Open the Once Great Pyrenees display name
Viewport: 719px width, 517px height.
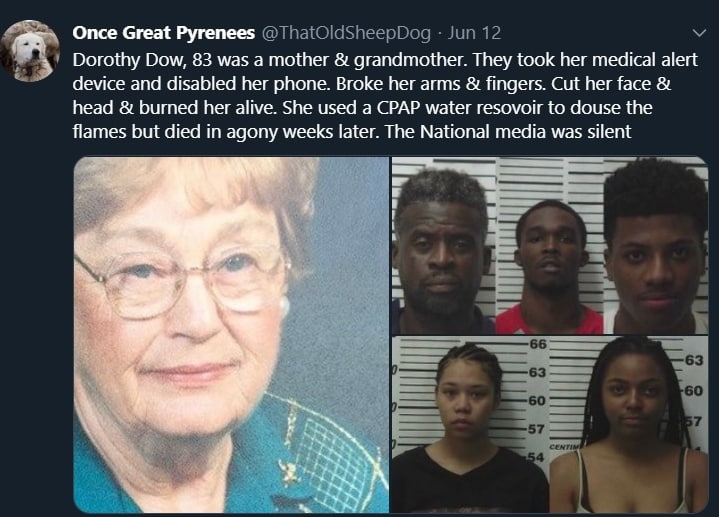(163, 33)
